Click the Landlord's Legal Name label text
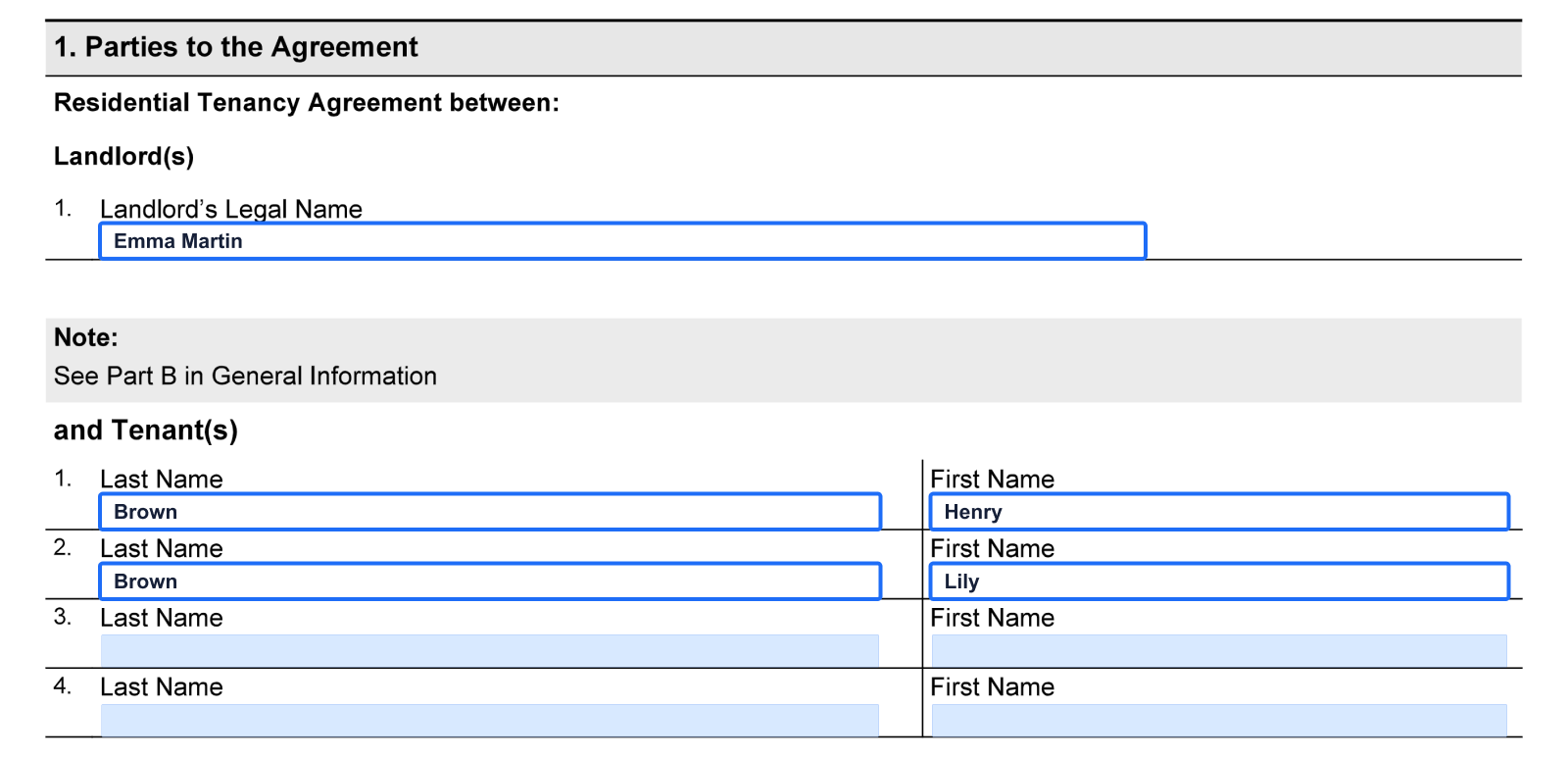 [231, 208]
